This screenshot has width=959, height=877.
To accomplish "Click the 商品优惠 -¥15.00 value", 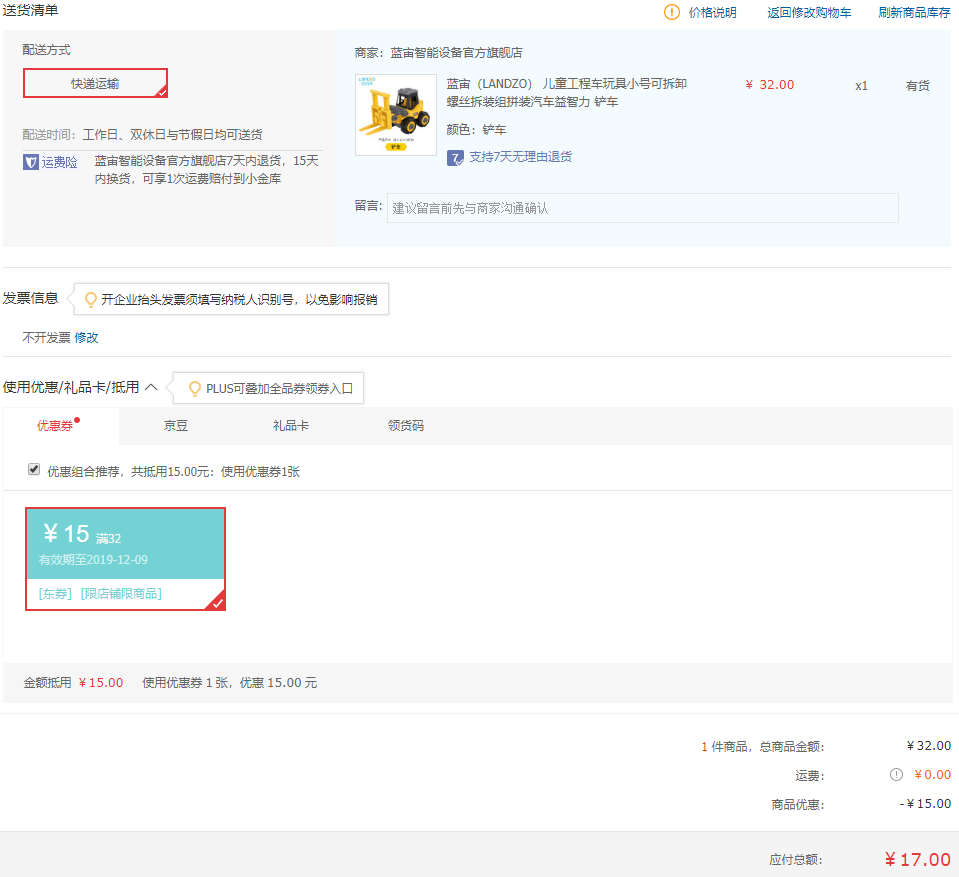I will [x=925, y=804].
